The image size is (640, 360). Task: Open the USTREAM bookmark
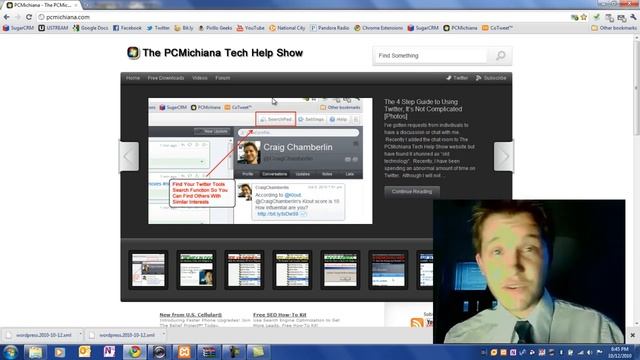pyautogui.click(x=53, y=28)
